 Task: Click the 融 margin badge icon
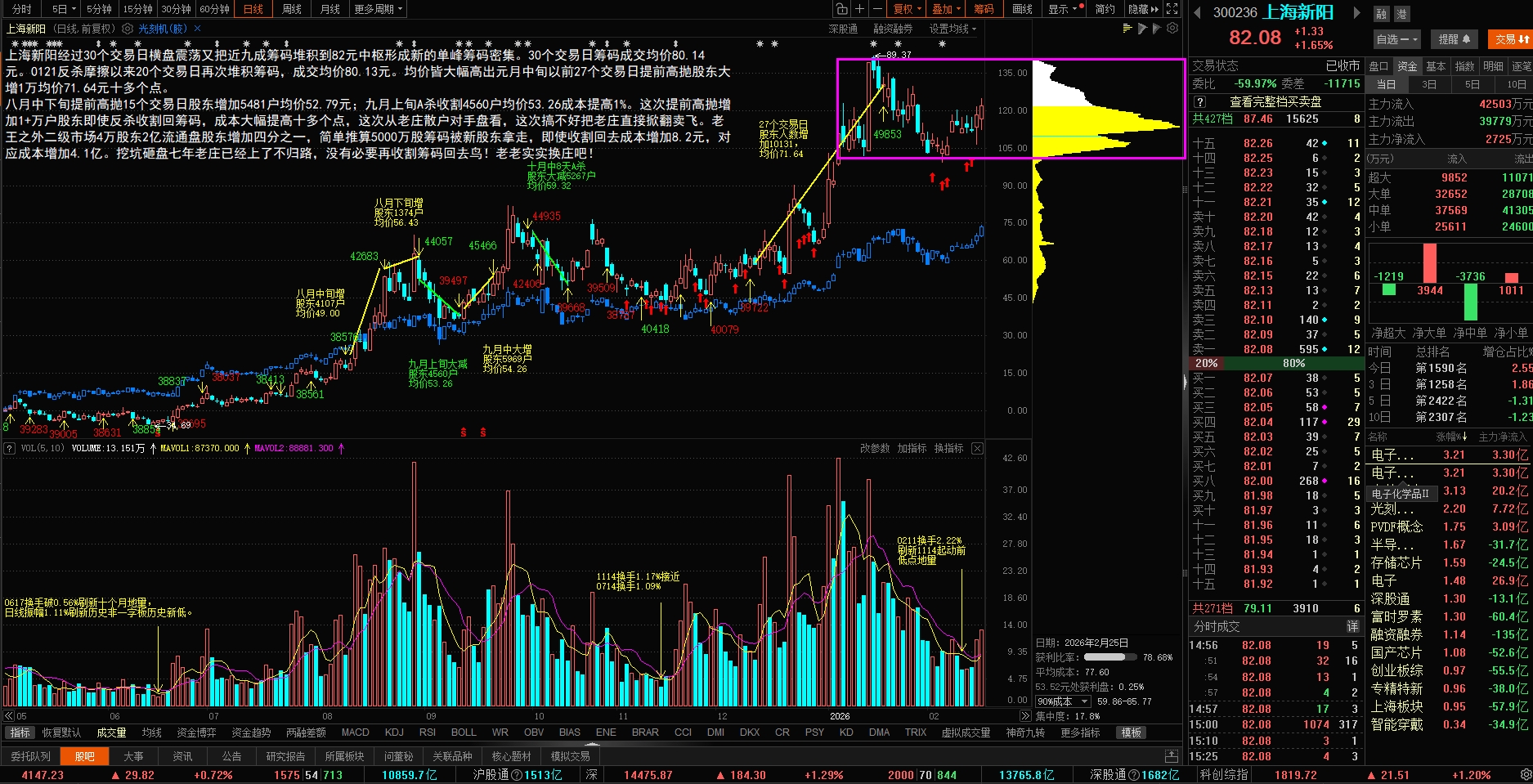(1382, 14)
